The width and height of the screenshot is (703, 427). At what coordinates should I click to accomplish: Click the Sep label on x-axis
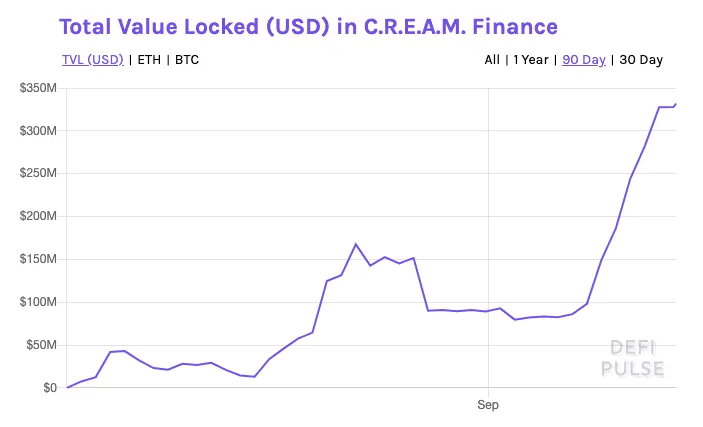tap(488, 405)
